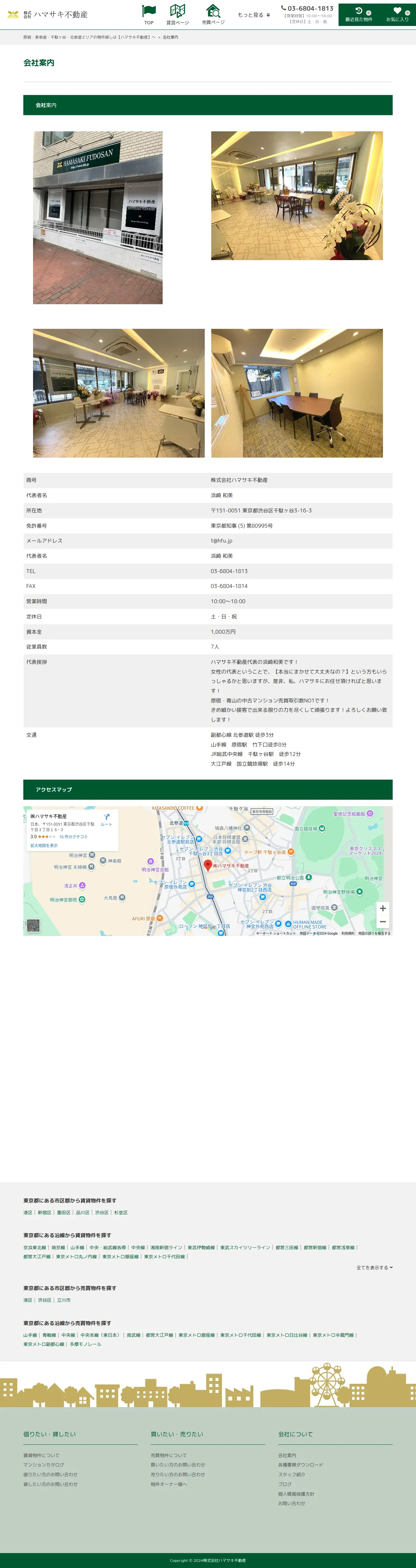Open the 墨田区 rental area link

tap(63, 1213)
